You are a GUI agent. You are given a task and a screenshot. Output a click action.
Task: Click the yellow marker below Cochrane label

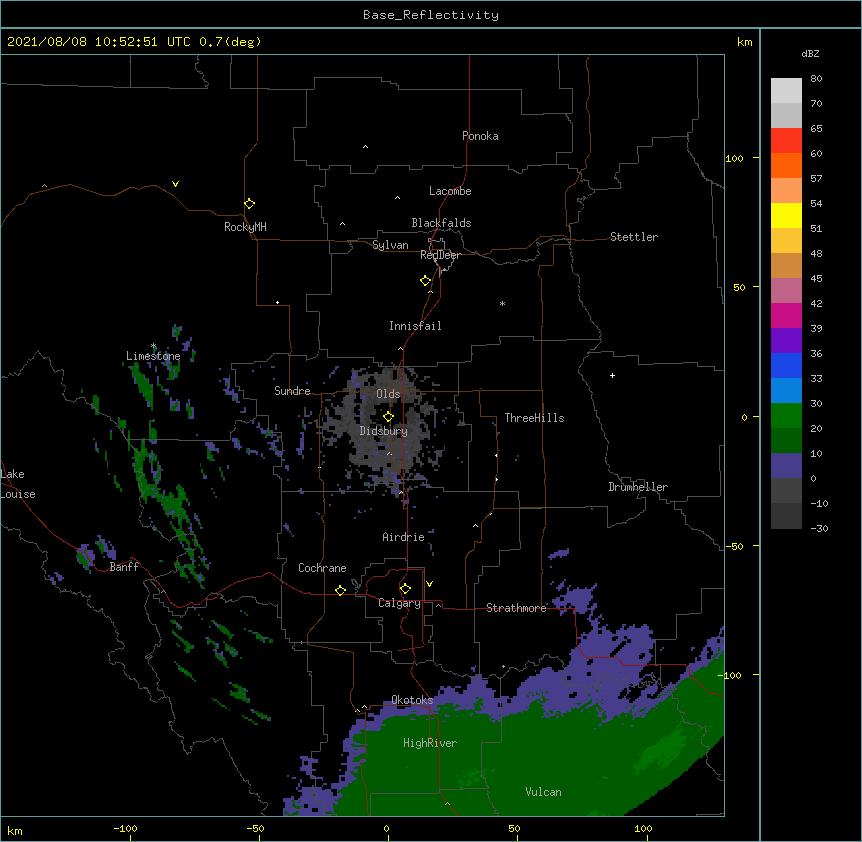pos(340,590)
